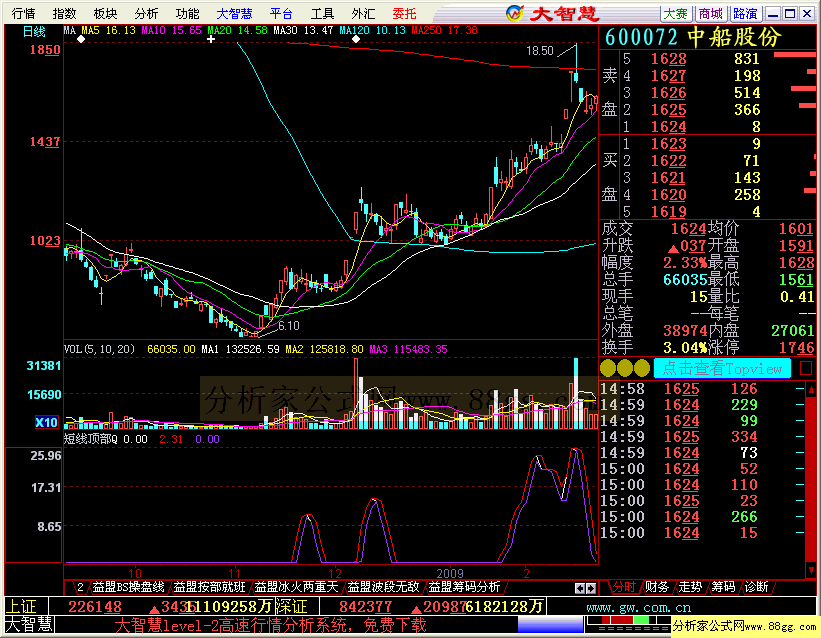Image resolution: width=821 pixels, height=638 pixels.
Task: Toggle the X10 volume scale button
Action: (47, 422)
